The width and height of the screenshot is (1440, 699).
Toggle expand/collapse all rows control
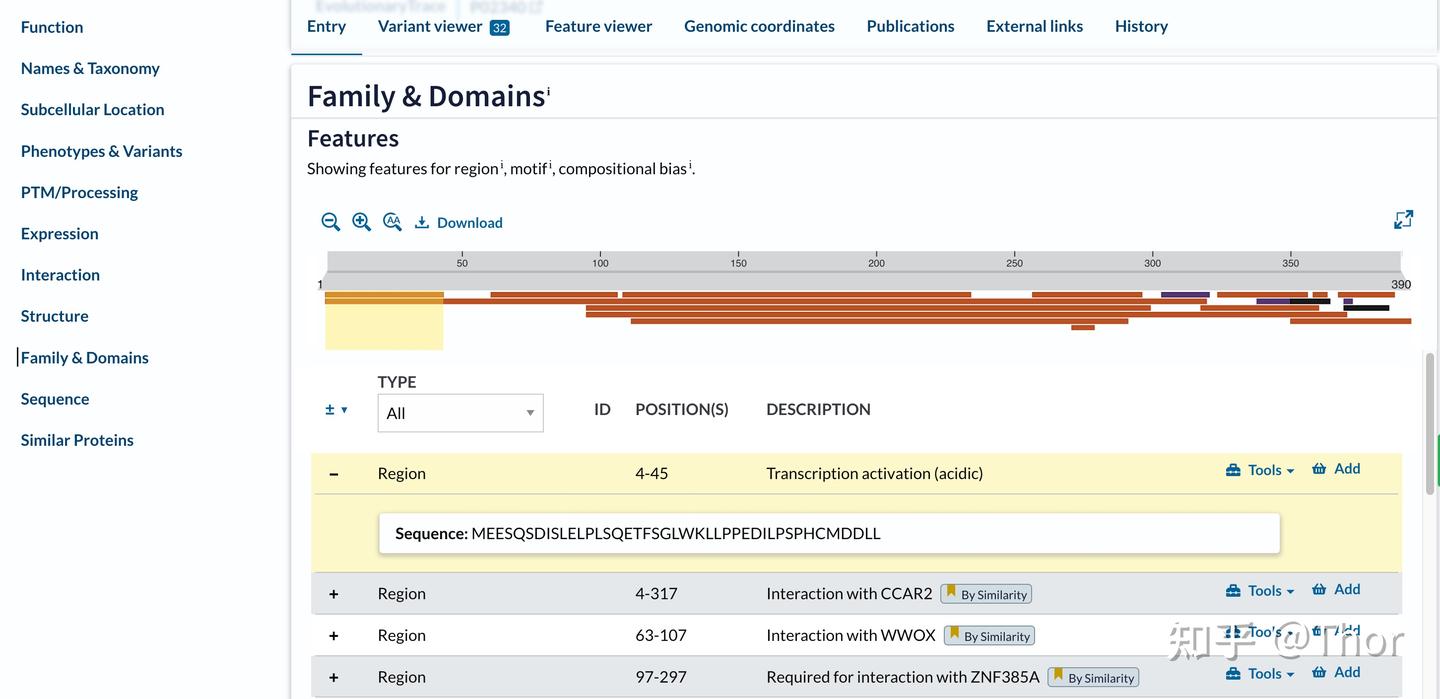(336, 409)
